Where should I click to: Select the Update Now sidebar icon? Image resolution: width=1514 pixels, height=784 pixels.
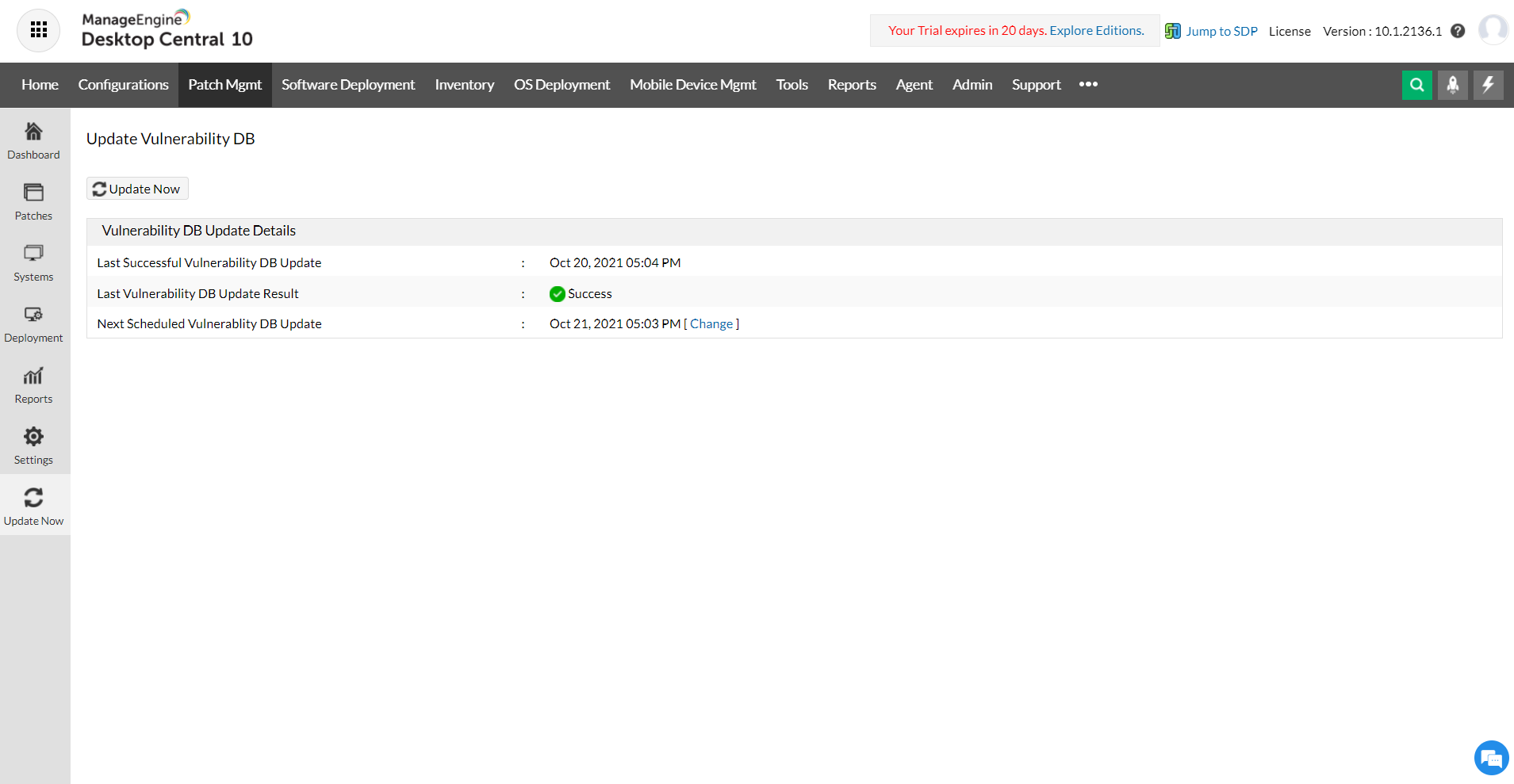coord(33,505)
